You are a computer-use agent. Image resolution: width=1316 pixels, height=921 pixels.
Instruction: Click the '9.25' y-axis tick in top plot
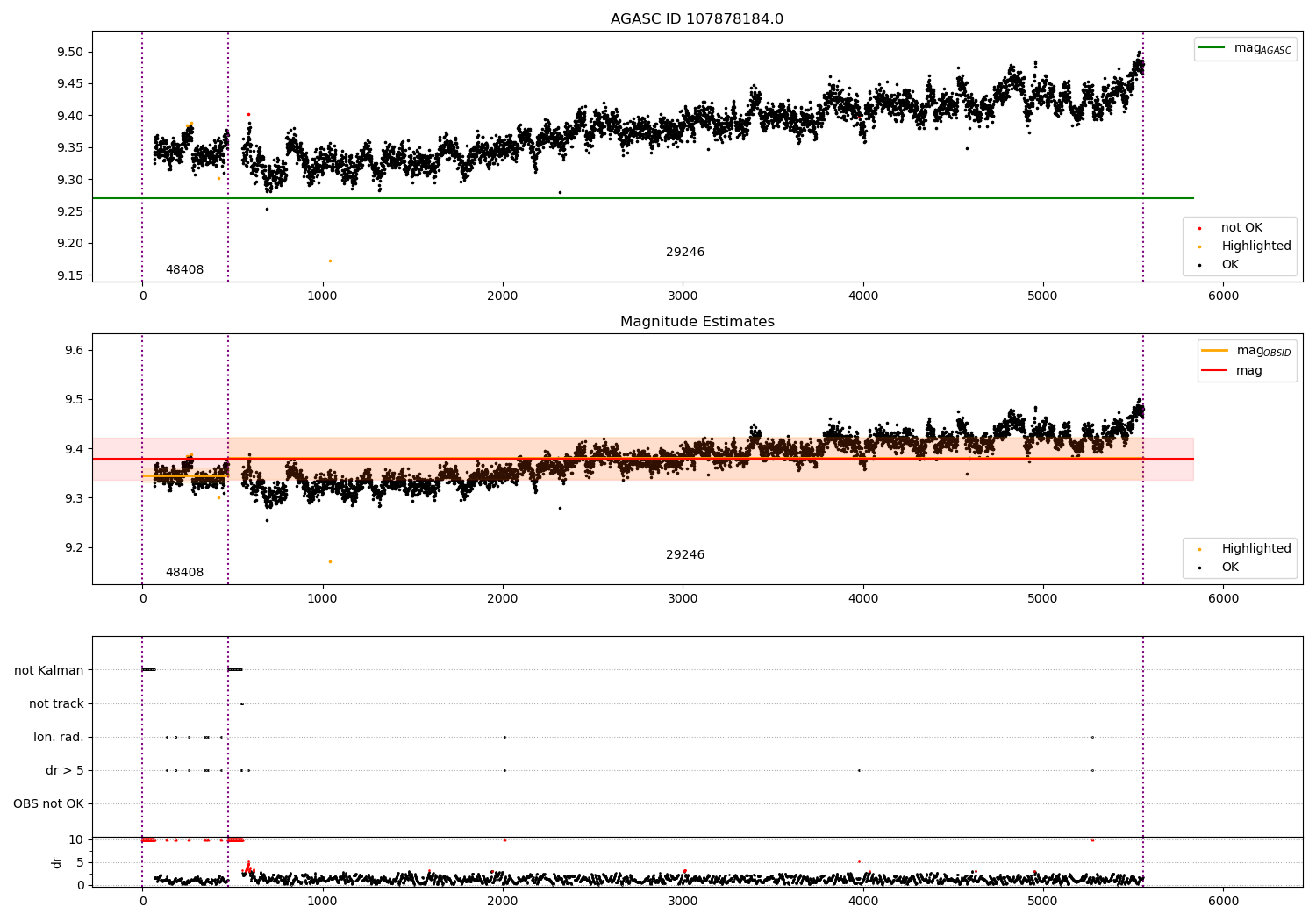[x=70, y=211]
